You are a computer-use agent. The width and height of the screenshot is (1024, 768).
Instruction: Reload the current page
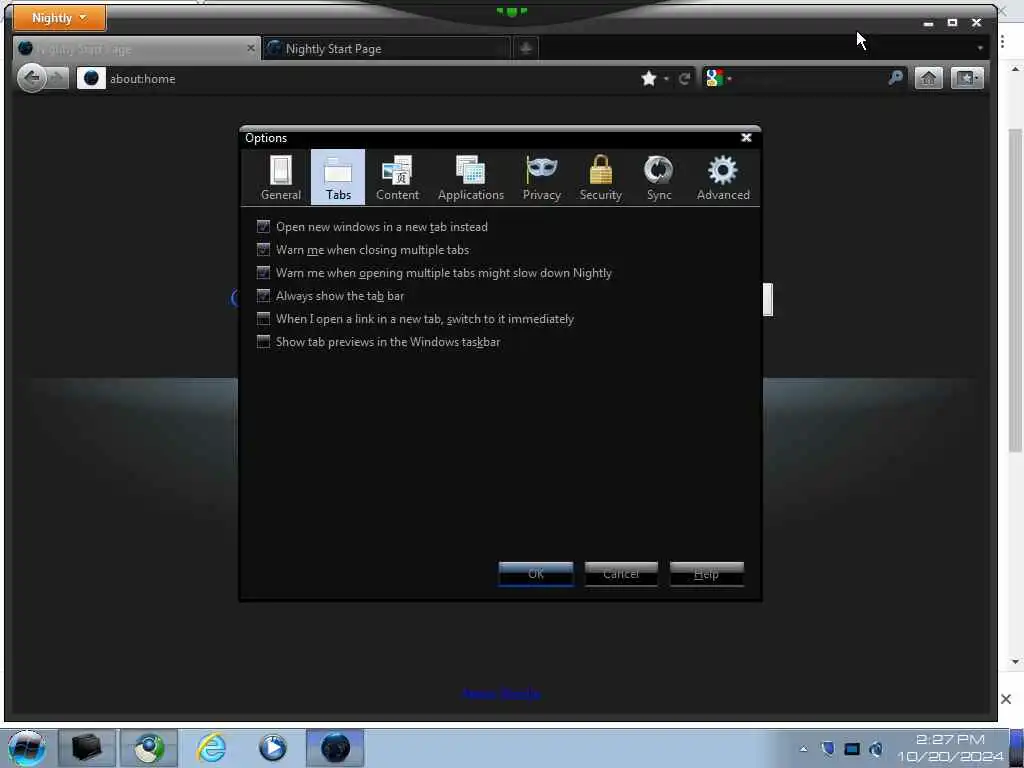[x=684, y=79]
